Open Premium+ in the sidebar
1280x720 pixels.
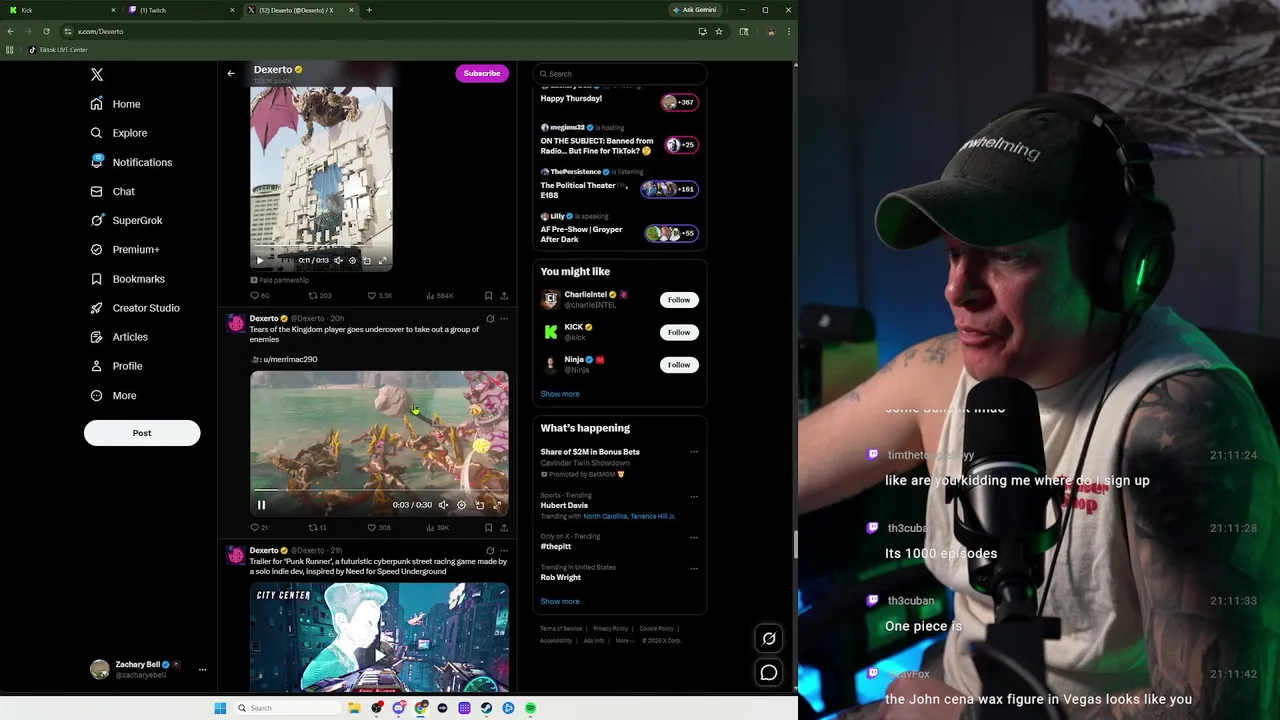pyautogui.click(x=125, y=249)
